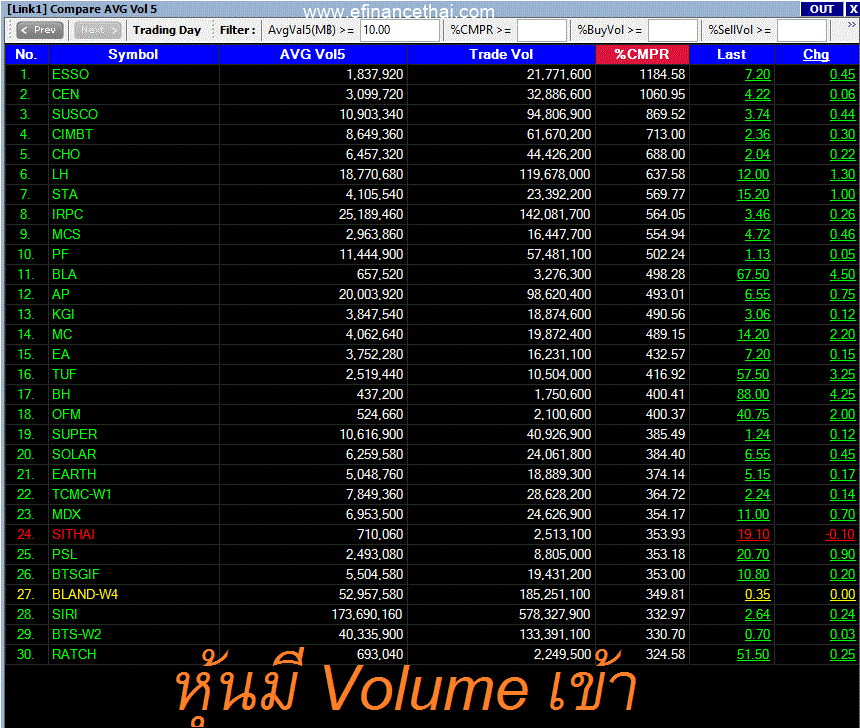The image size is (860, 728).
Task: Select the CEN symbol
Action: click(65, 94)
